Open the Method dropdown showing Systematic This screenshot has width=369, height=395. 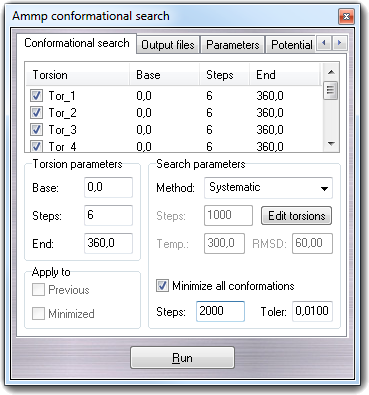coord(268,188)
